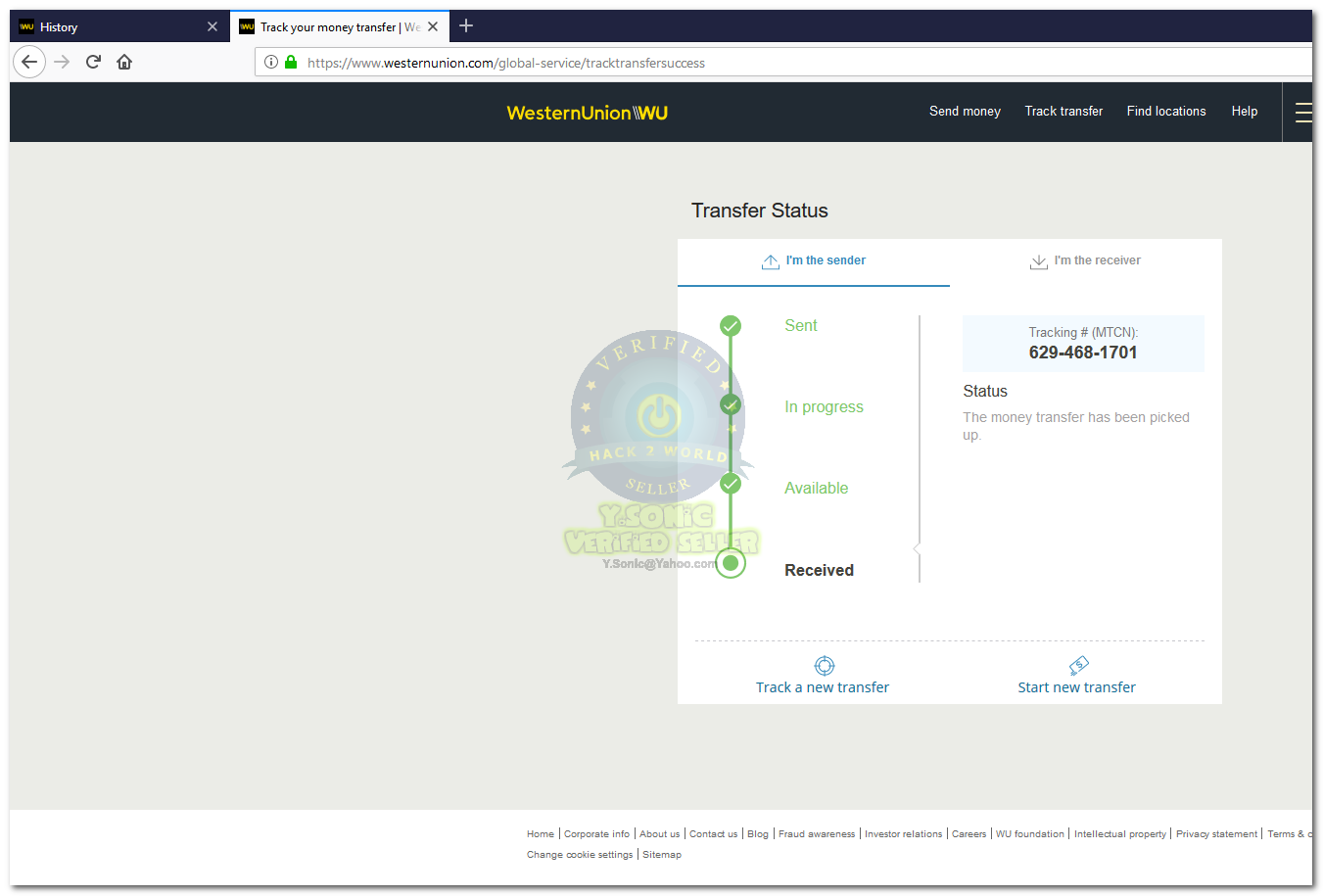
Task: Open Send money in the header
Action: click(965, 111)
